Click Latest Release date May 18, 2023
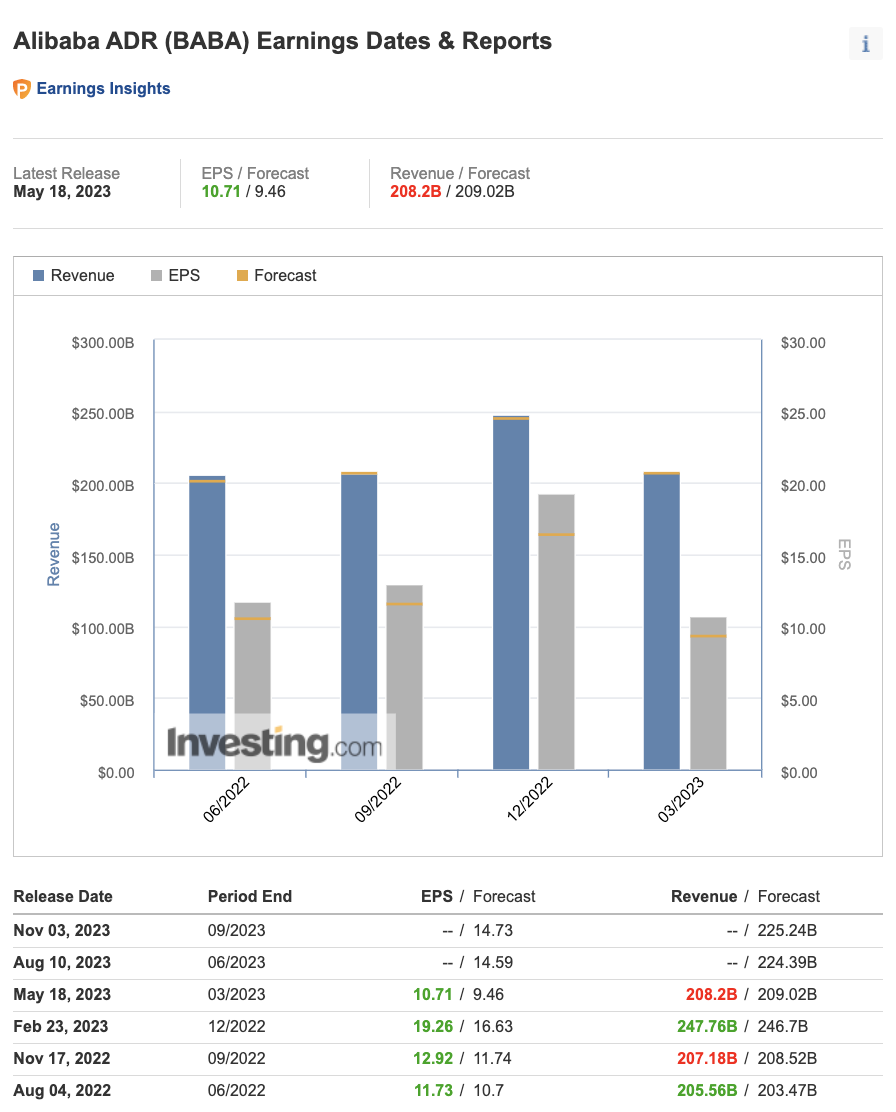Viewport: 896px width, 1112px height. click(x=62, y=191)
